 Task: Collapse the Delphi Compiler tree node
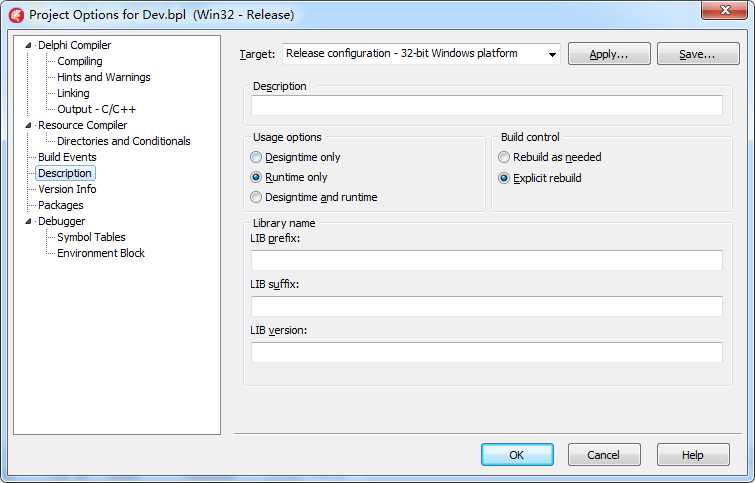(28, 45)
